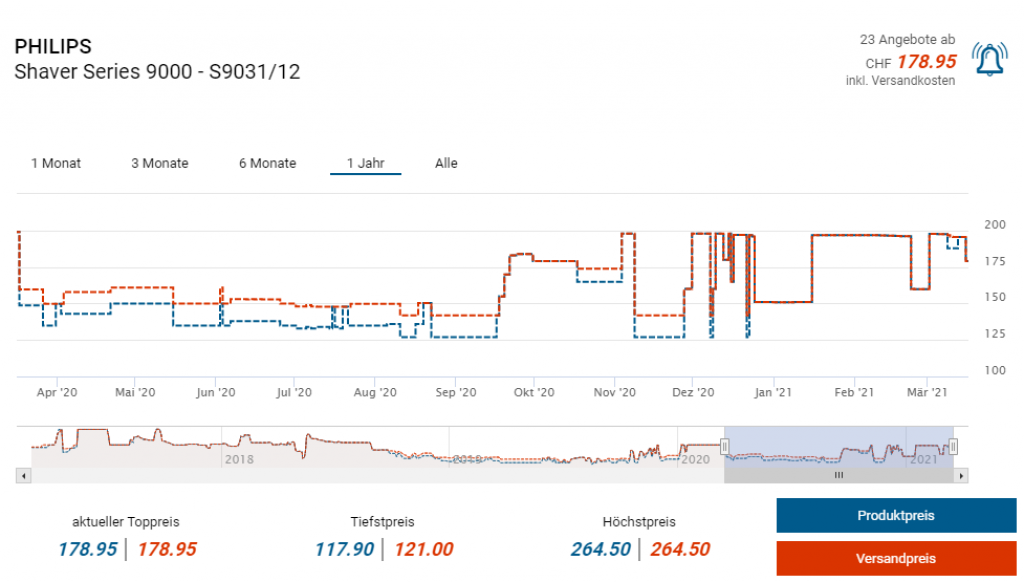Select the 1 Jahr time range
The image size is (1024, 582).
pyautogui.click(x=366, y=163)
